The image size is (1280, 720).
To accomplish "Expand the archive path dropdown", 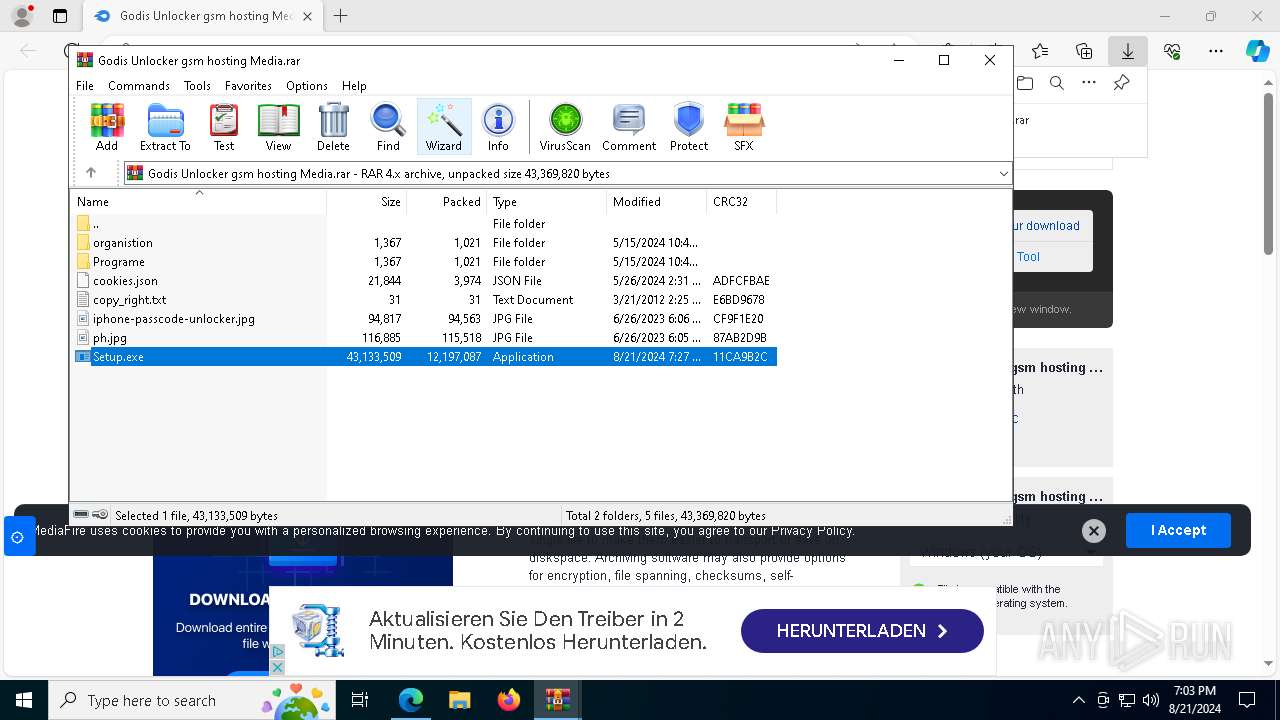I will [1003, 174].
